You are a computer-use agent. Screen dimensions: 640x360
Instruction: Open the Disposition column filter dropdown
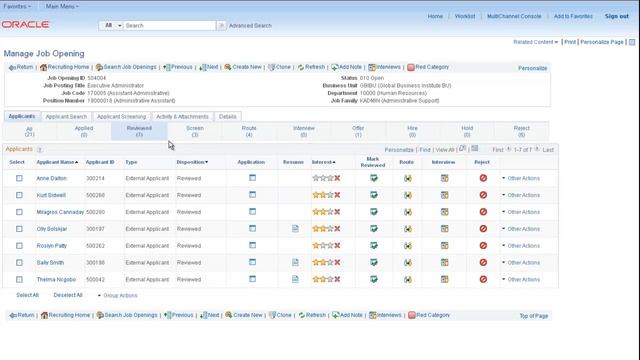click(x=192, y=162)
